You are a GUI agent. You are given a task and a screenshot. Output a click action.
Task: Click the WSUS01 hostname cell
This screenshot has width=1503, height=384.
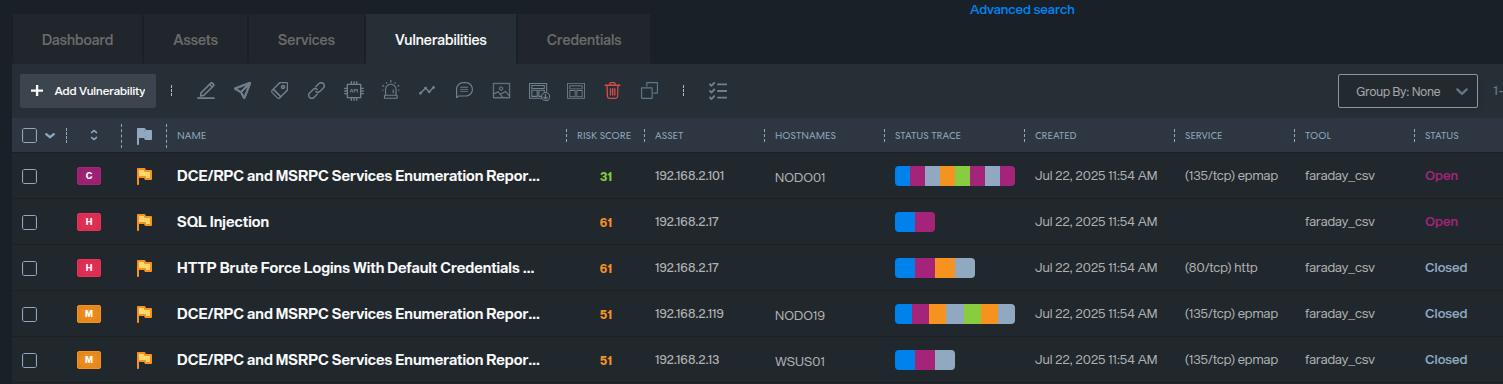800,361
